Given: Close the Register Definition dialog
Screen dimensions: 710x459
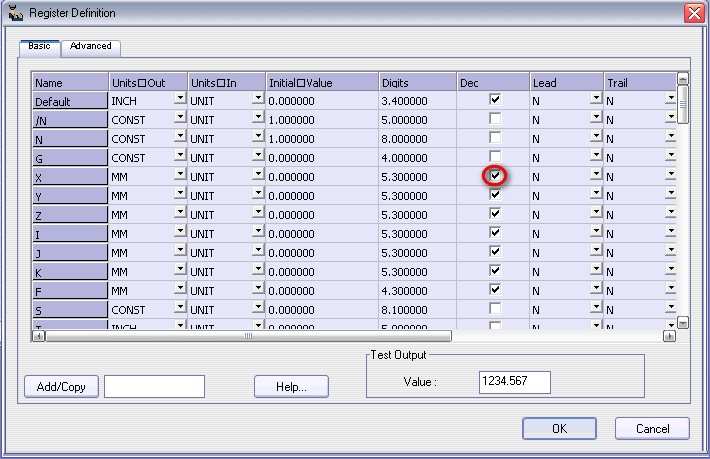Looking at the screenshot, I should tap(694, 13).
